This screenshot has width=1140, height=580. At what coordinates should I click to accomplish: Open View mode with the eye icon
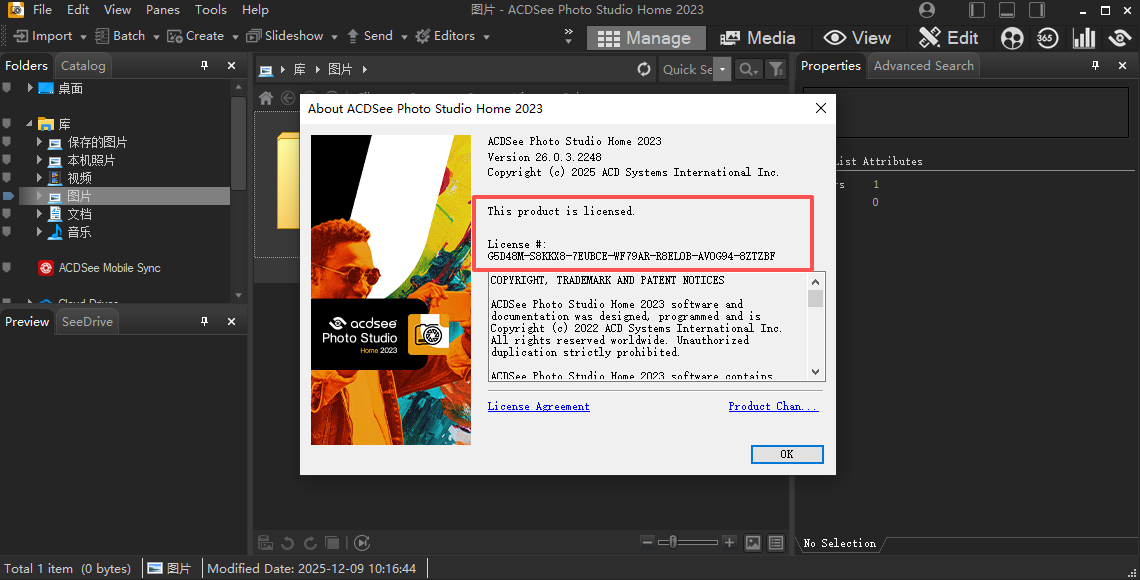[857, 38]
